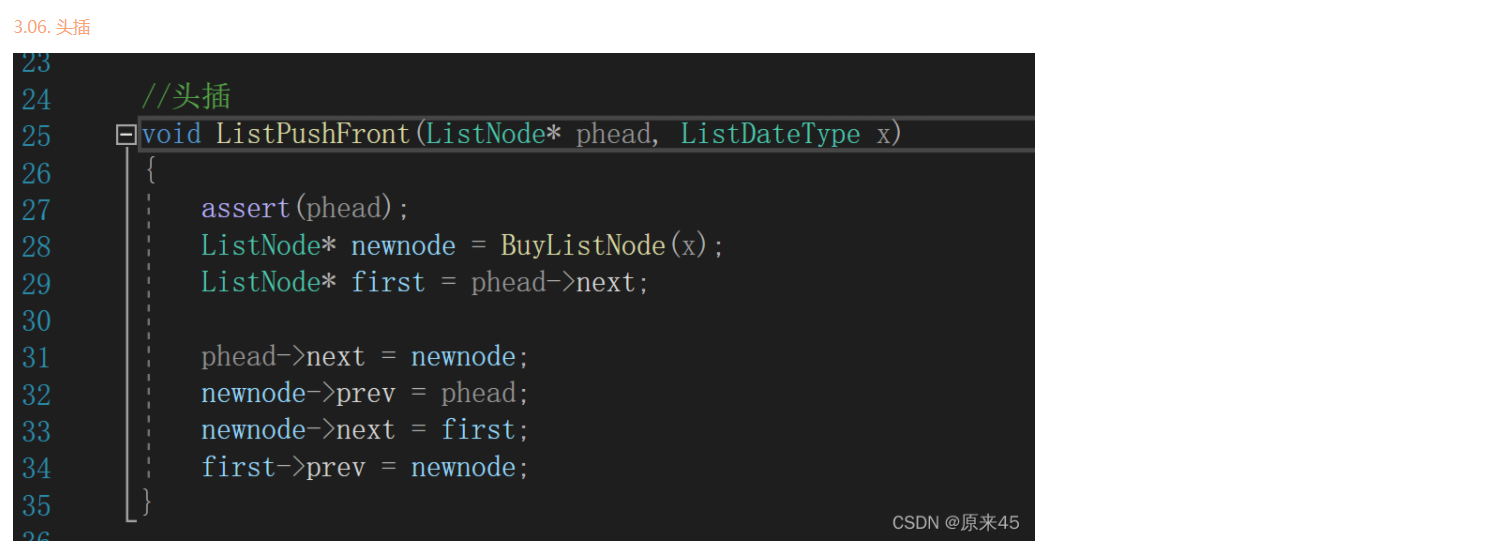
Task: Click the //头插 comment on line 24
Action: (x=186, y=97)
